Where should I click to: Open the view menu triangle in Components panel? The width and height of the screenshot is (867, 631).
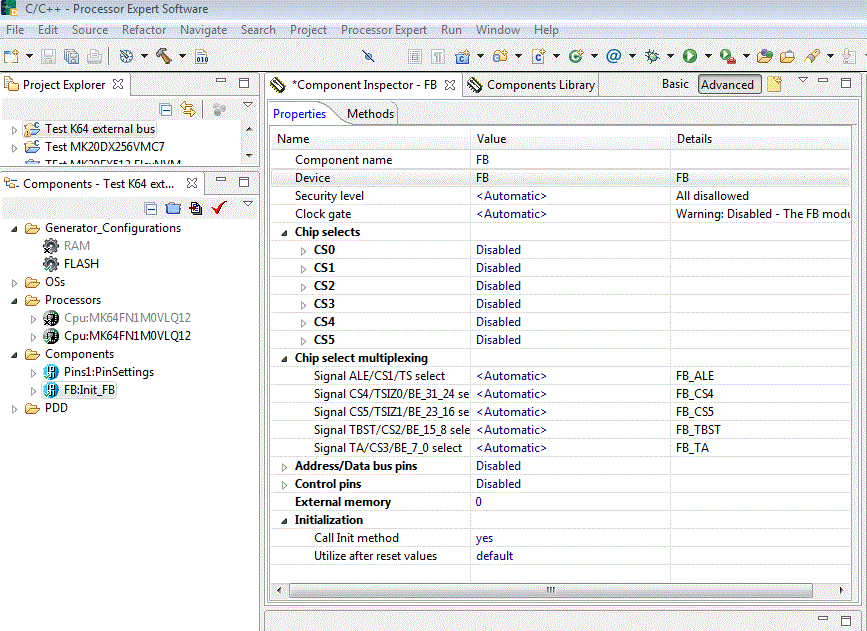point(249,202)
